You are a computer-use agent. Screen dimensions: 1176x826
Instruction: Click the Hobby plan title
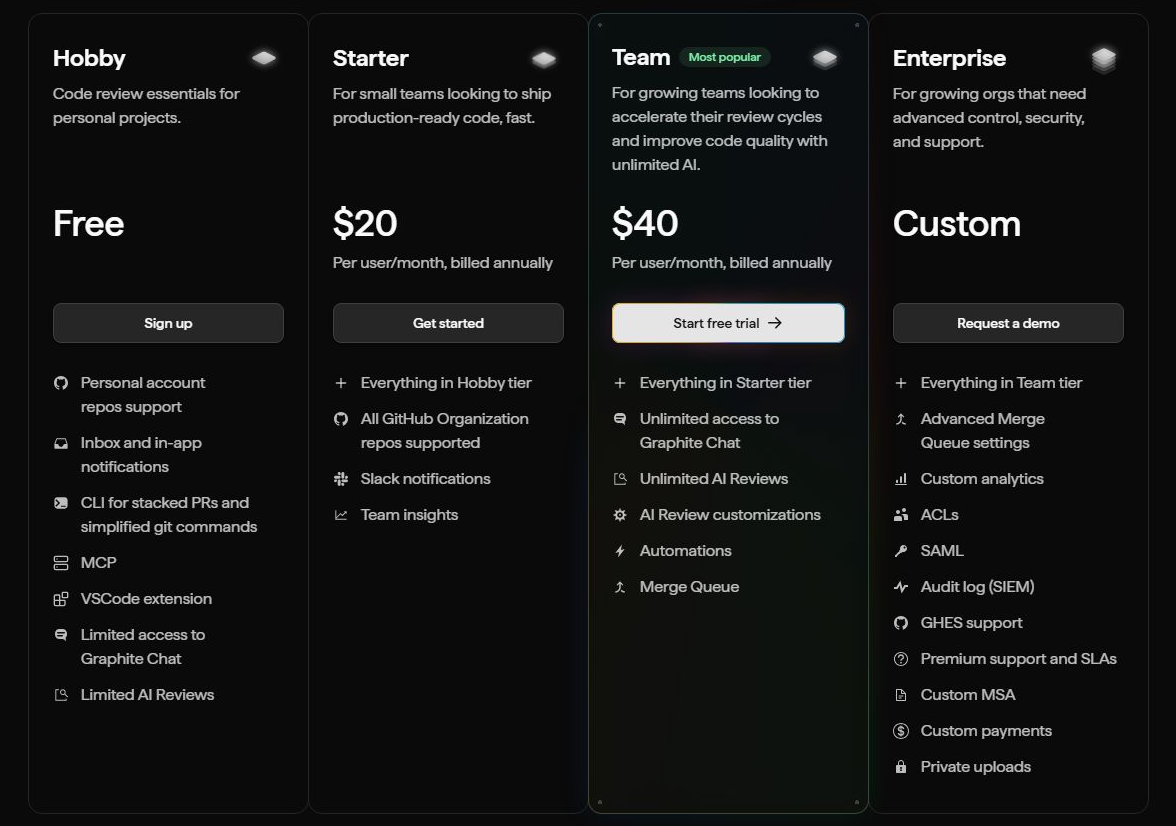pyautogui.click(x=89, y=59)
